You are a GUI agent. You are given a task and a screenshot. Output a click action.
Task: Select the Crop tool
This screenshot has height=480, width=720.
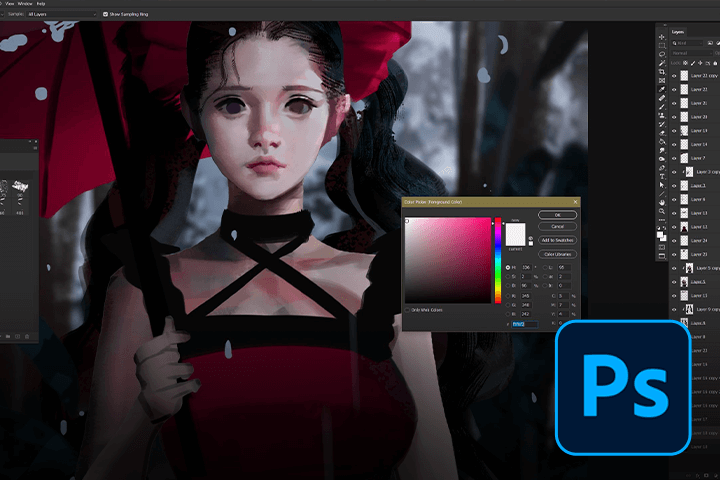662,72
